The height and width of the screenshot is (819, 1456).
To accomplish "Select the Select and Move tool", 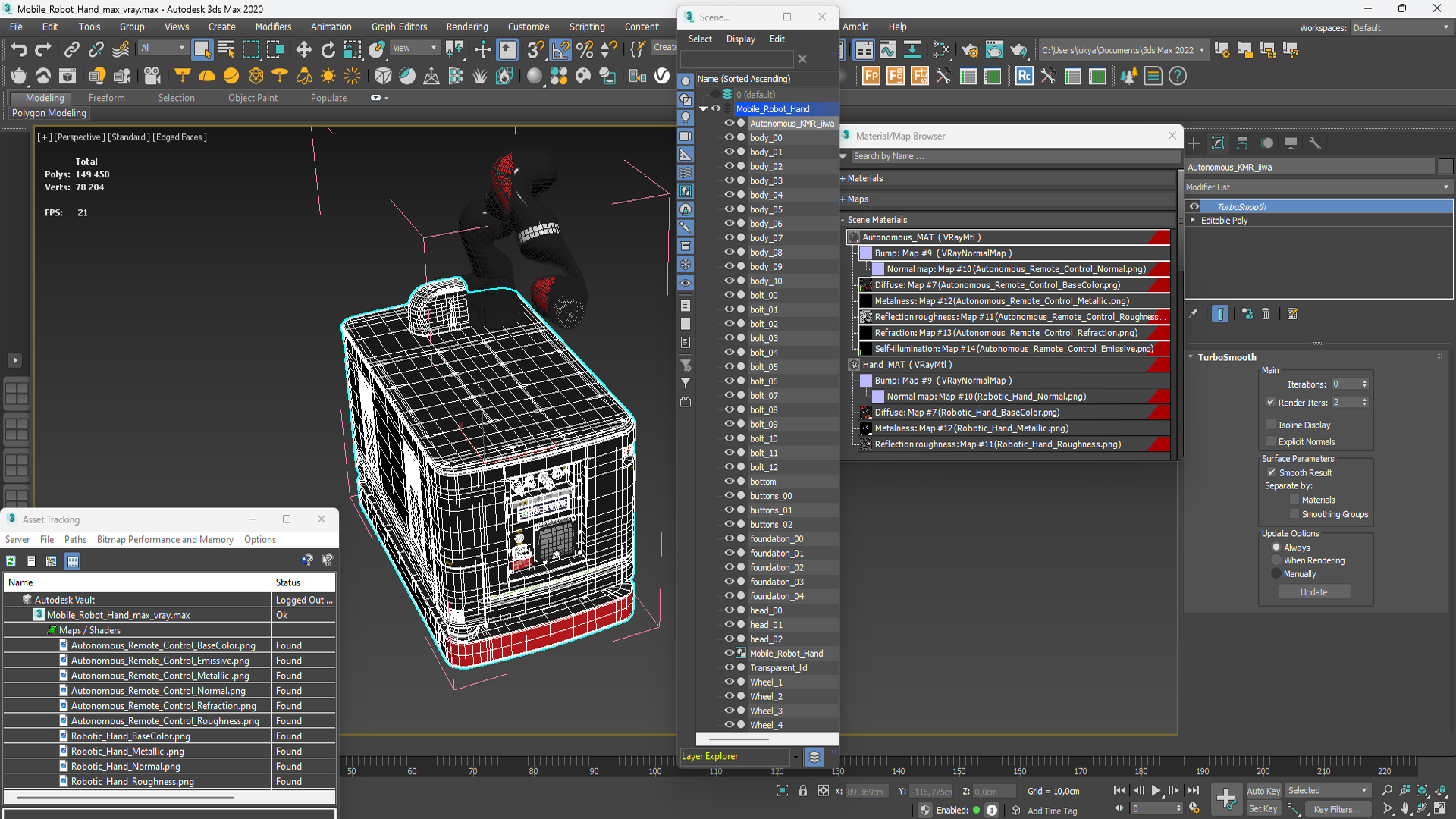I will pyautogui.click(x=304, y=50).
